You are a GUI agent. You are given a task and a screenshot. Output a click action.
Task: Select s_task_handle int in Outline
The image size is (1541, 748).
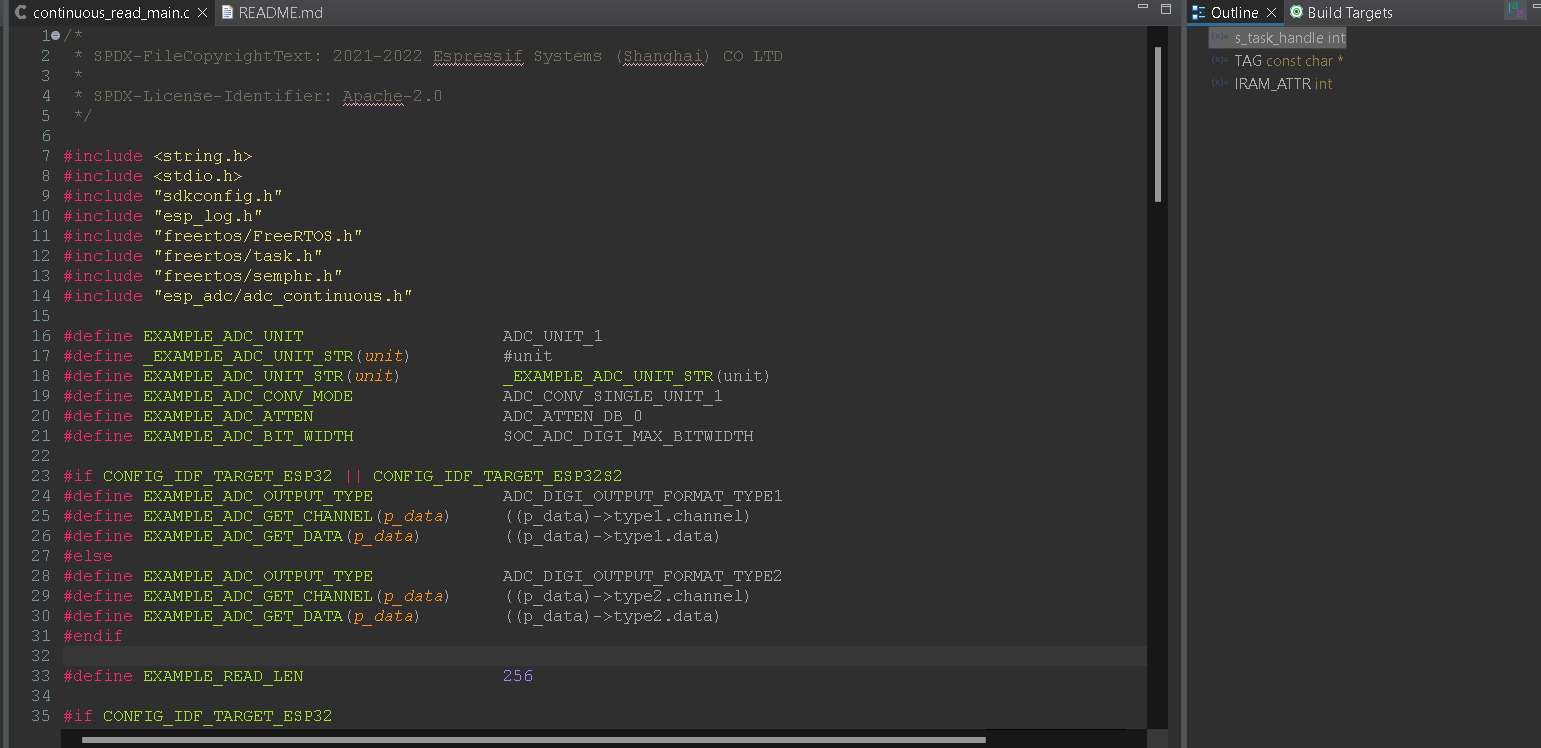pyautogui.click(x=1277, y=38)
